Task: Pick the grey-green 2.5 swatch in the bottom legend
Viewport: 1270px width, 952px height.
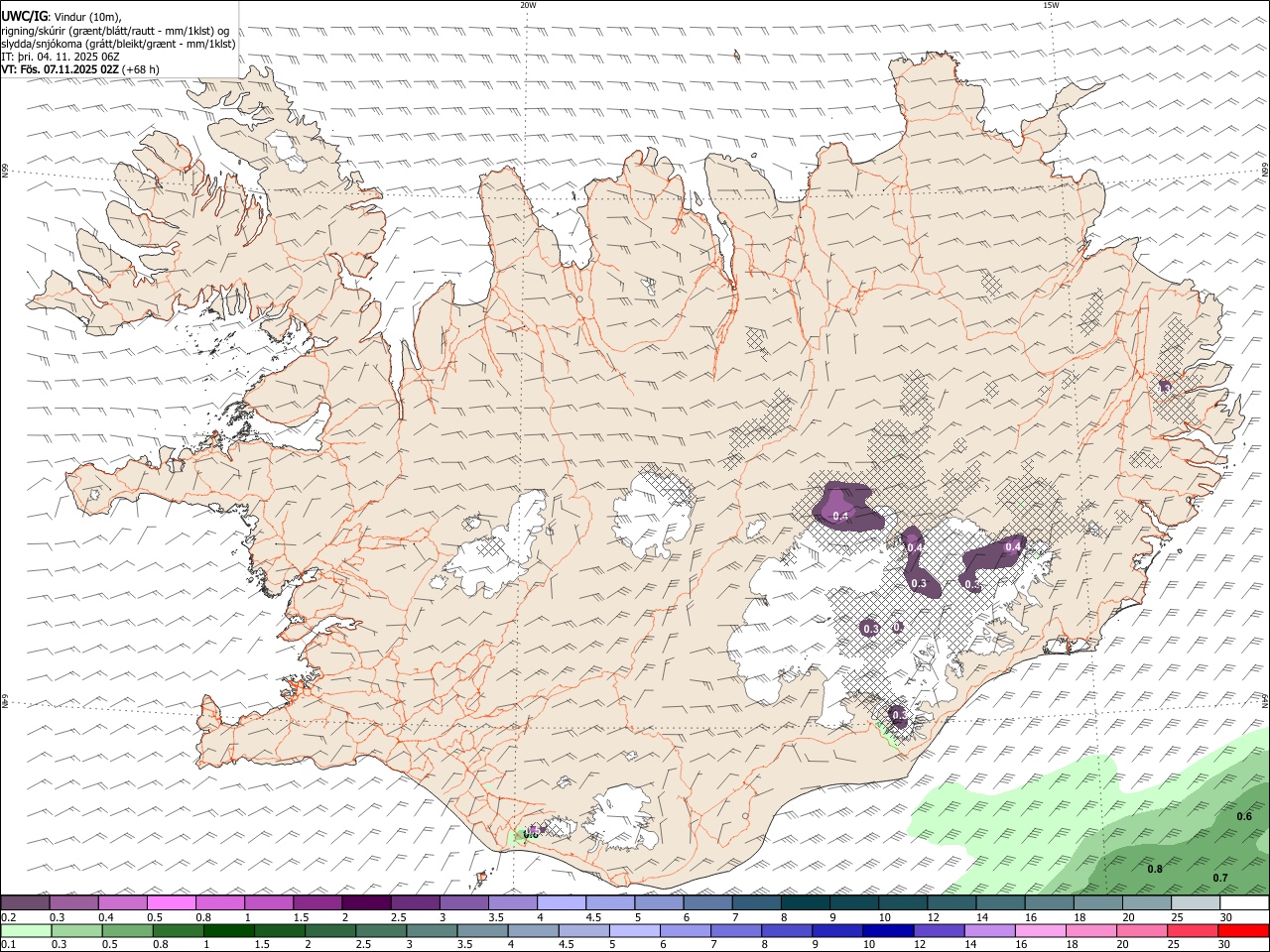Action: pos(380,930)
